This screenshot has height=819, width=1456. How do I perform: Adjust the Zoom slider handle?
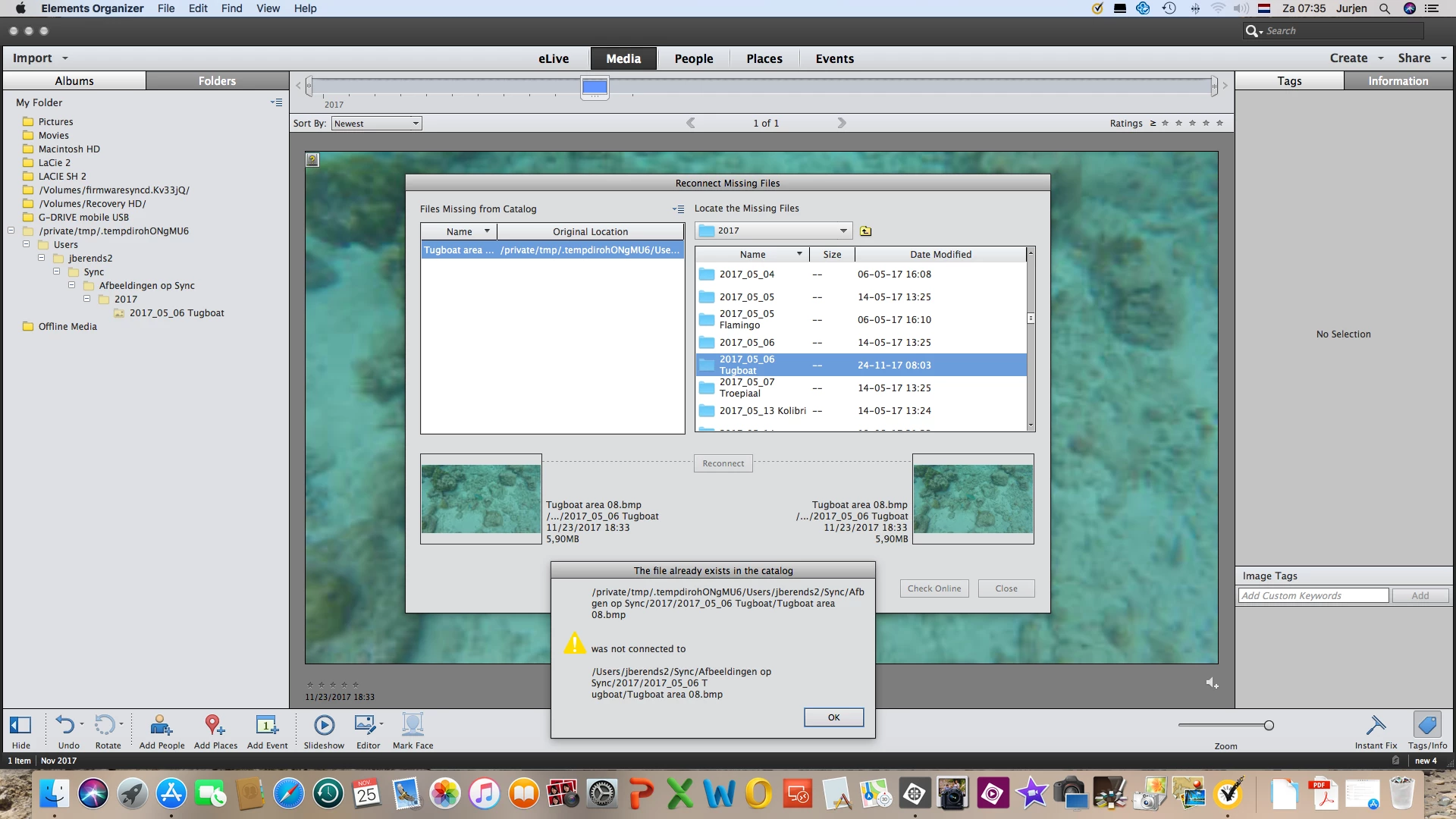point(1269,726)
